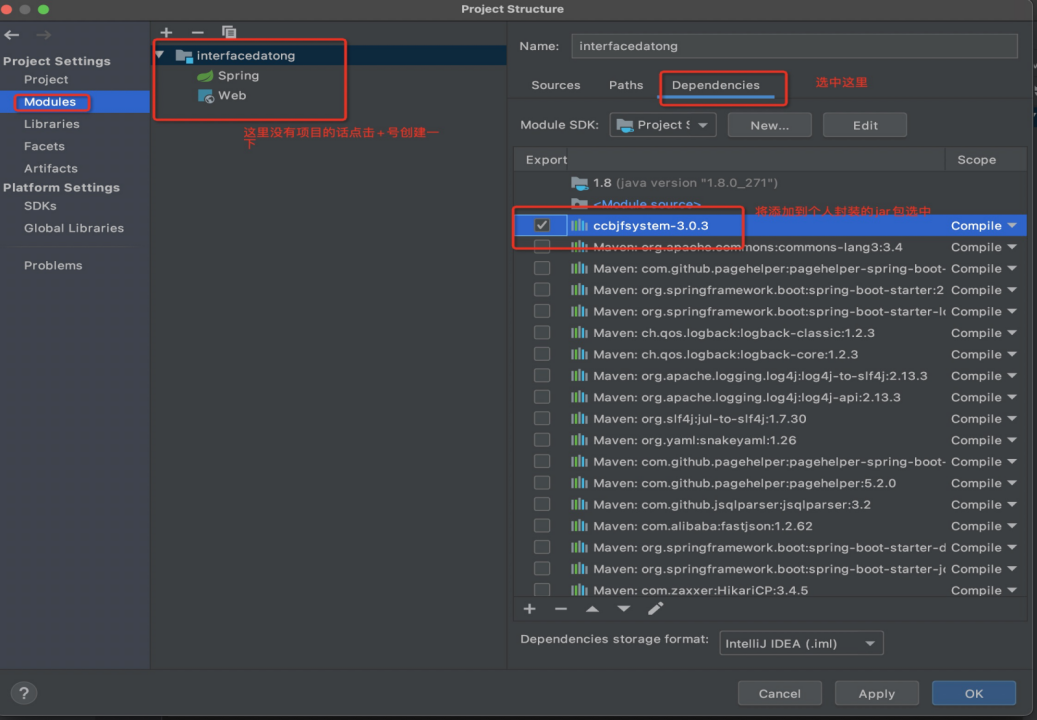Open Module SDK dropdown

[663, 125]
